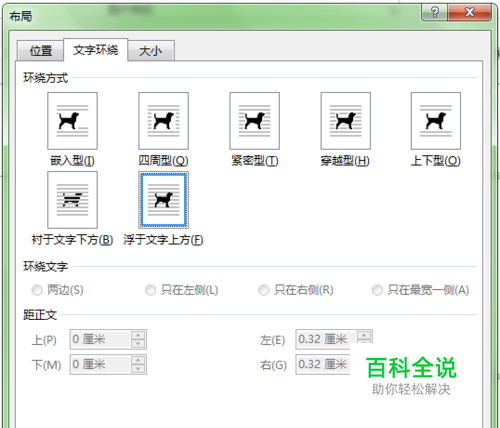500x428 pixels.
Task: Decrease the 下(M) distance with down arrow
Action: tap(138, 369)
